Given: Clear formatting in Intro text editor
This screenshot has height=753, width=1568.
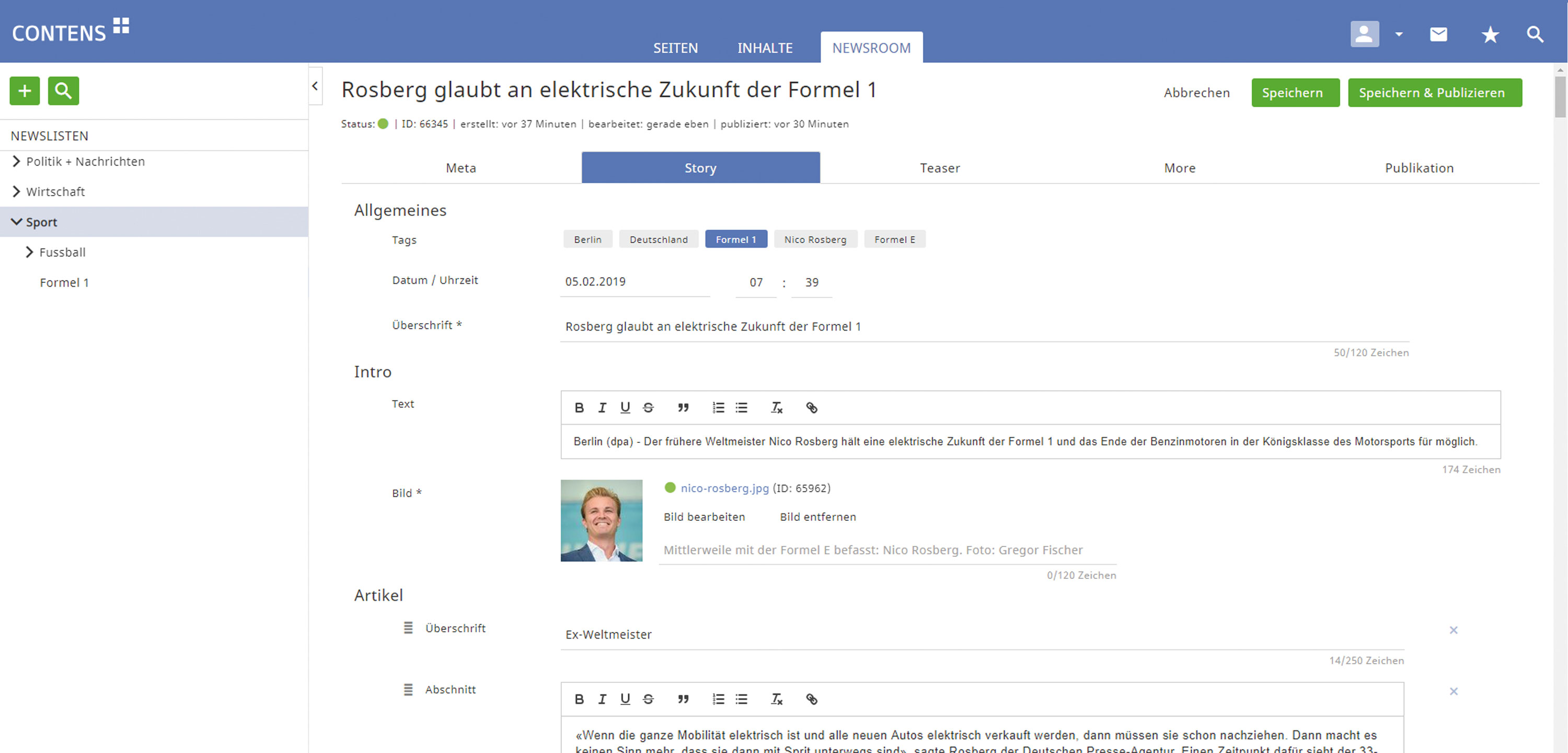Looking at the screenshot, I should tap(776, 407).
